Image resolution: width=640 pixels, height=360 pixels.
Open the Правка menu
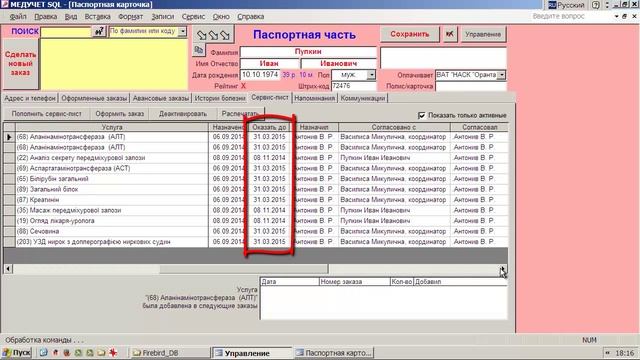tap(45, 17)
